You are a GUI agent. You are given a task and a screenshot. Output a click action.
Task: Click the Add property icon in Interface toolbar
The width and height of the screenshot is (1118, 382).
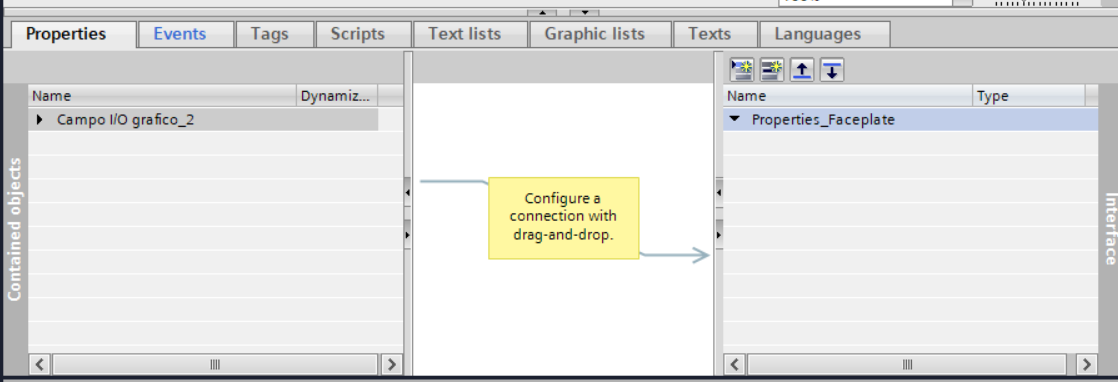tap(771, 69)
